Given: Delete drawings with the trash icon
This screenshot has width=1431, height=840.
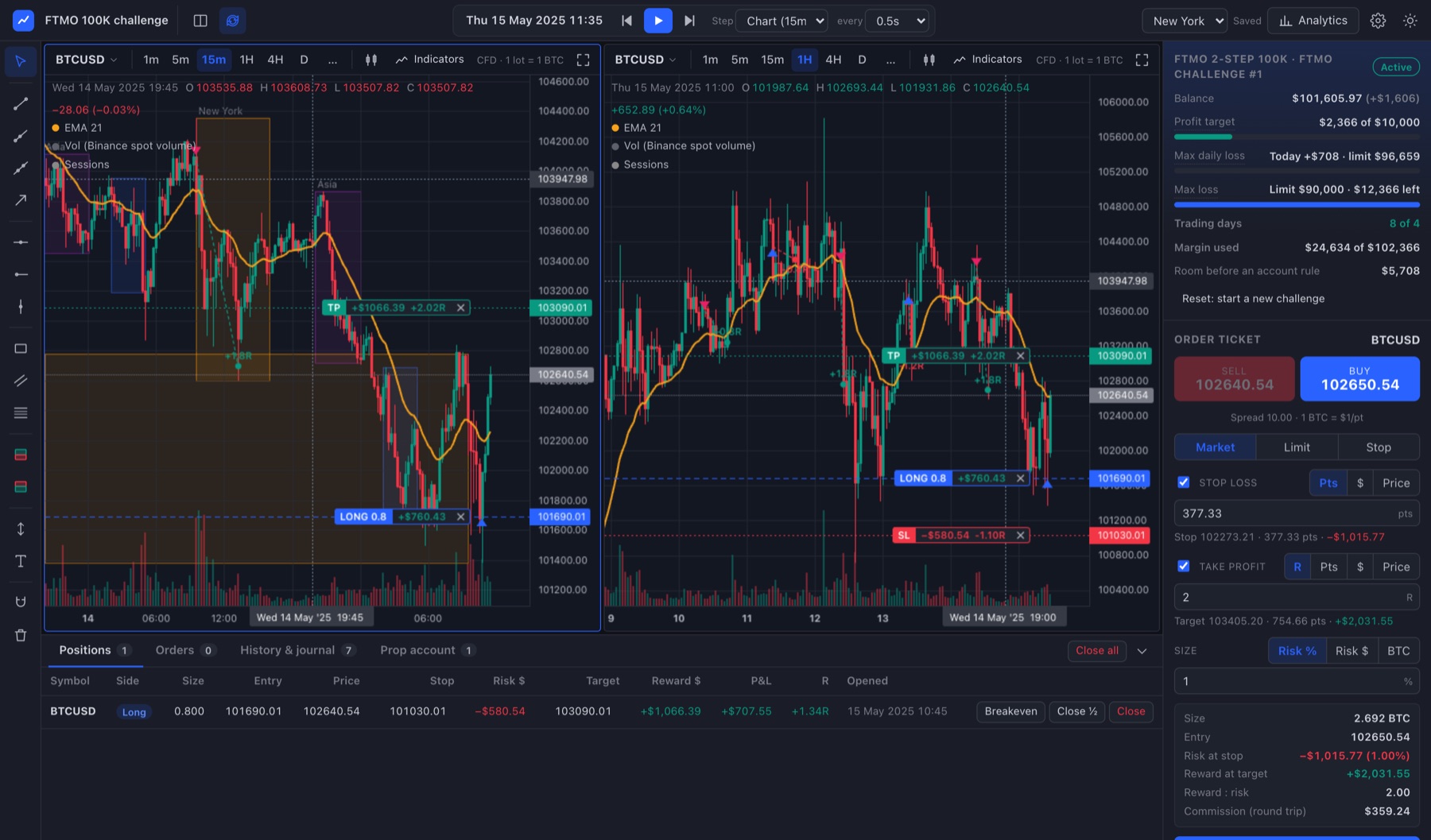Looking at the screenshot, I should [x=21, y=635].
